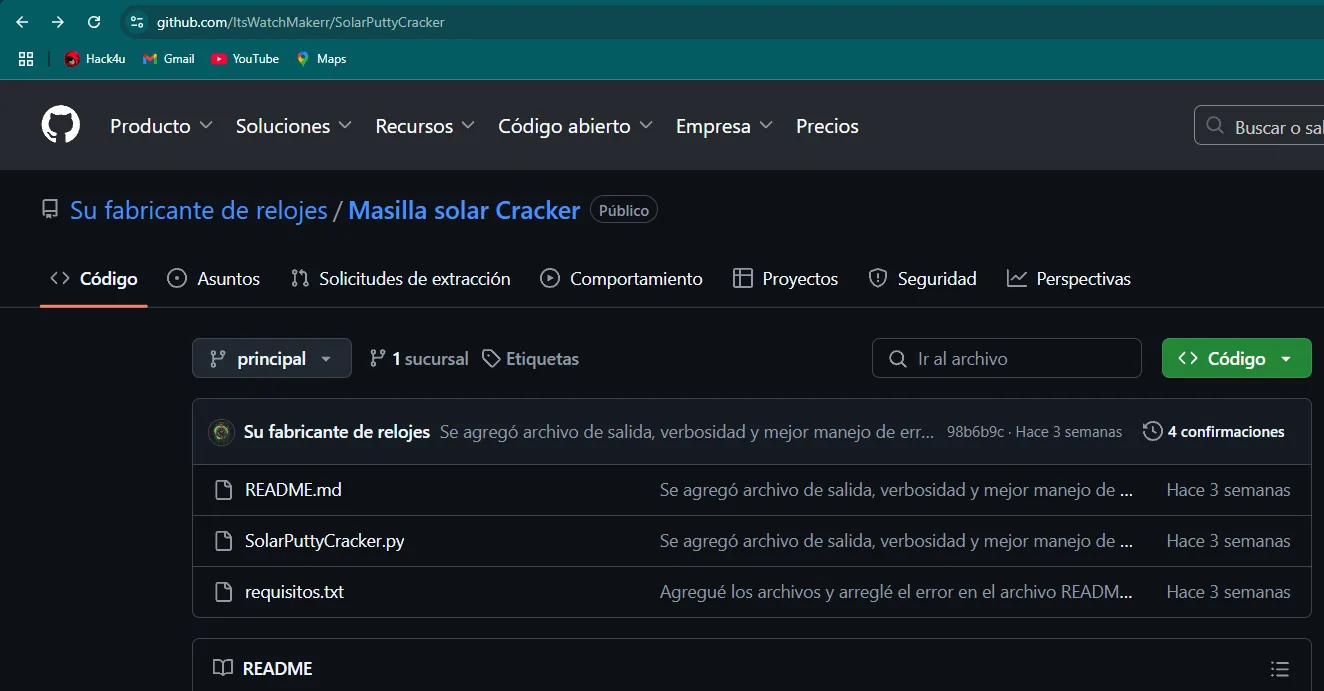
Task: Focus the Ir al archivo field
Action: tap(1006, 358)
